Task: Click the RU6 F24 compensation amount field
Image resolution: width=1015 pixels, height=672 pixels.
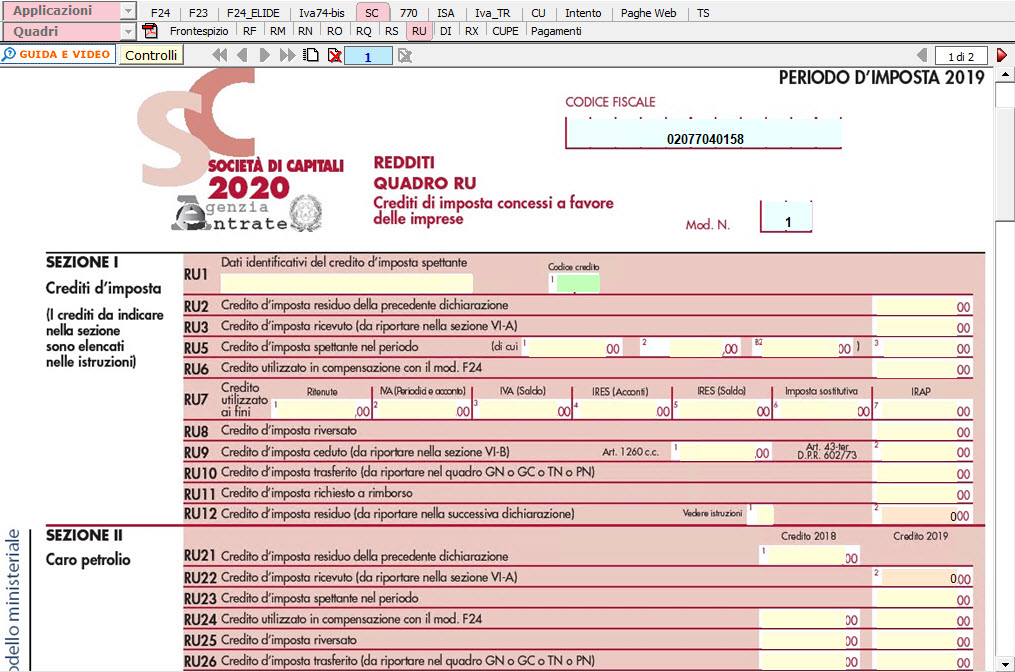Action: pos(922,368)
